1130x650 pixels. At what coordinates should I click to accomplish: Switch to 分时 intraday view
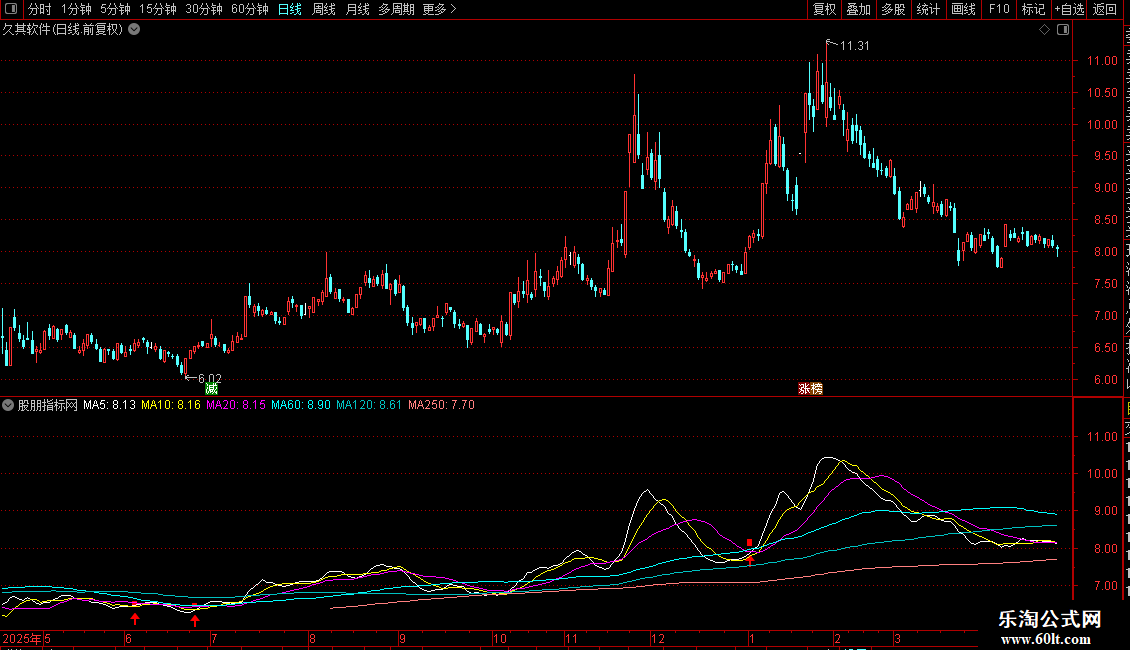coord(40,9)
